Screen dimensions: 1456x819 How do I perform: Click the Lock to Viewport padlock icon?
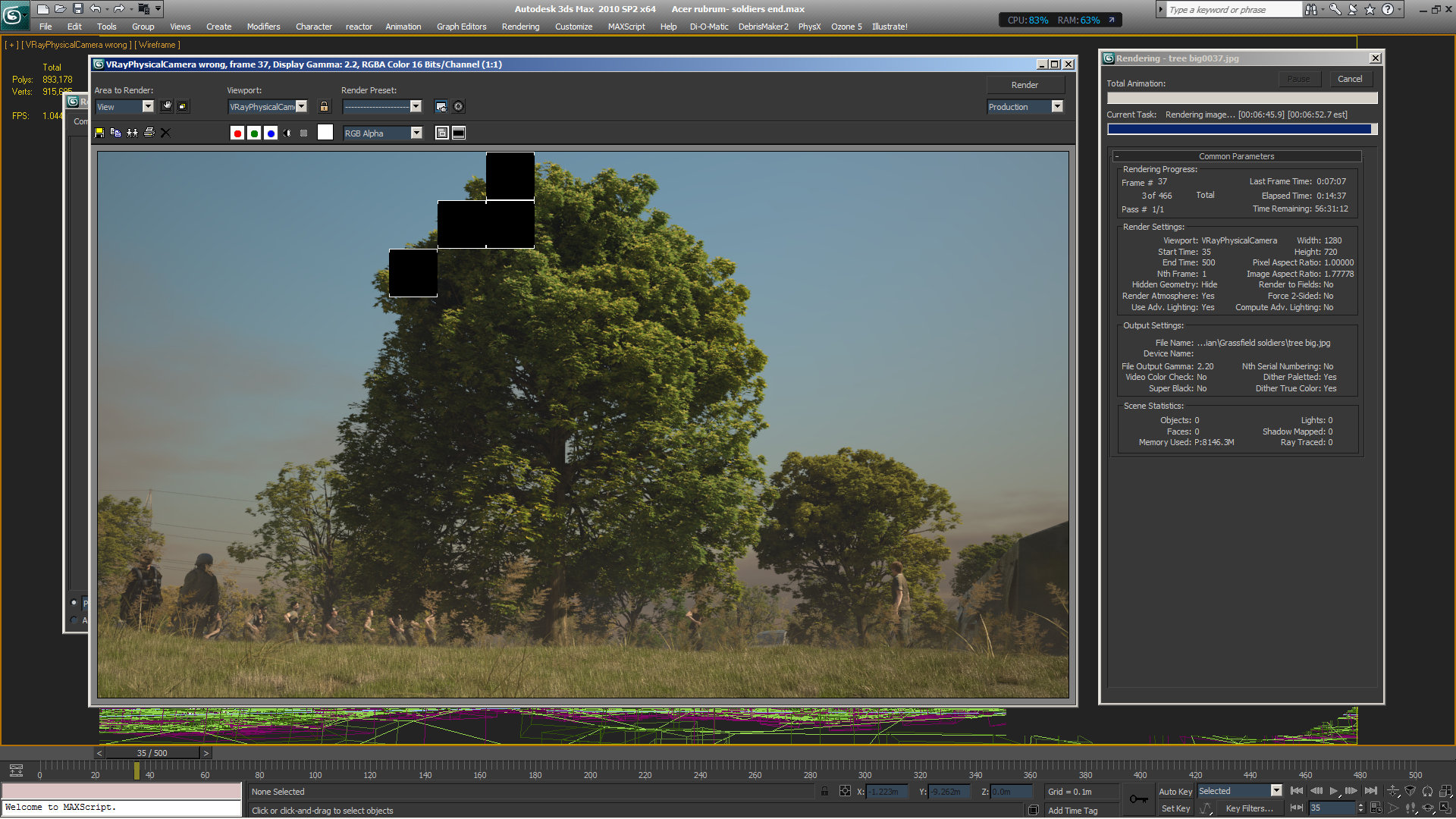[x=325, y=107]
